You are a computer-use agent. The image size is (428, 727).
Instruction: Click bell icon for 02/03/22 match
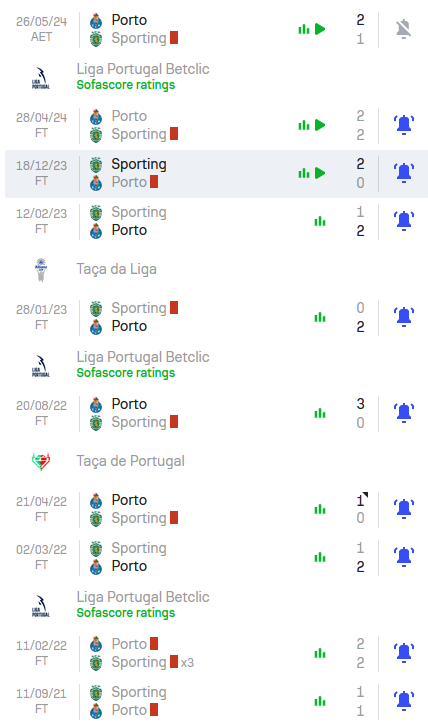(x=403, y=557)
